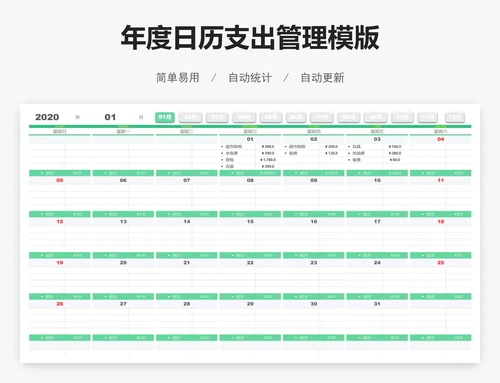The image size is (500, 383).
Task: Click the 08月 month button
Action: point(349,117)
